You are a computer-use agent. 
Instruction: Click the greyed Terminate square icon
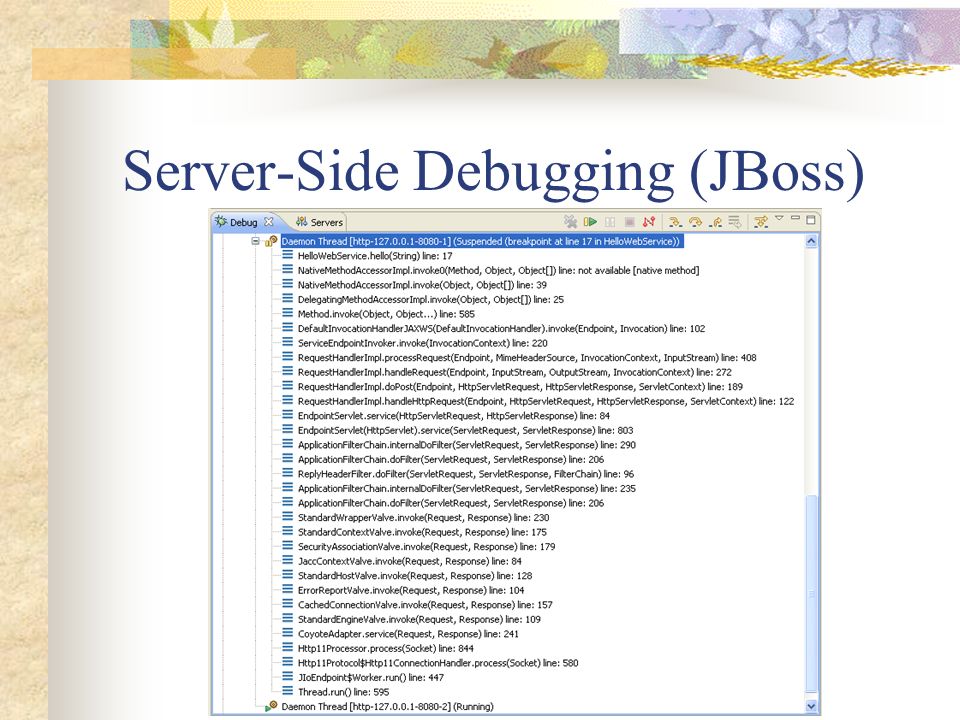point(629,222)
